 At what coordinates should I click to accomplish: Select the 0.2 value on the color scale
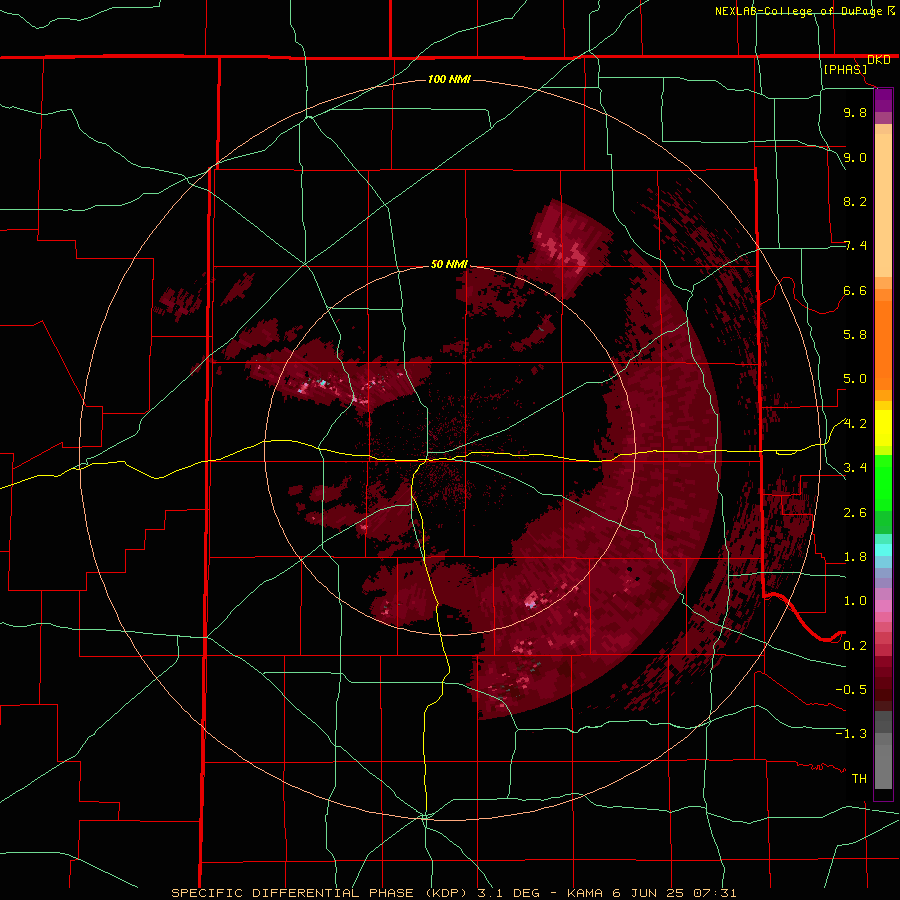[855, 646]
